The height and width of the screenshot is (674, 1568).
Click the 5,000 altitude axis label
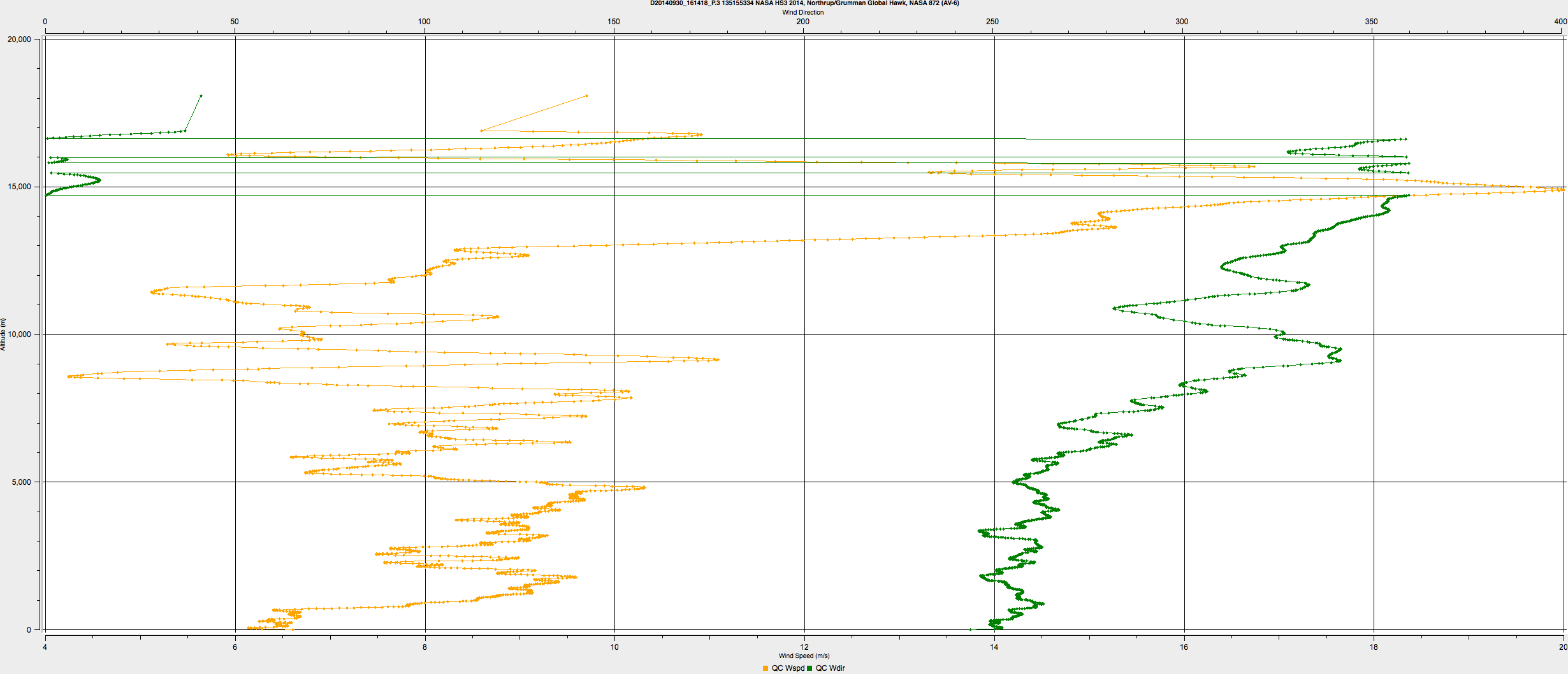click(21, 482)
